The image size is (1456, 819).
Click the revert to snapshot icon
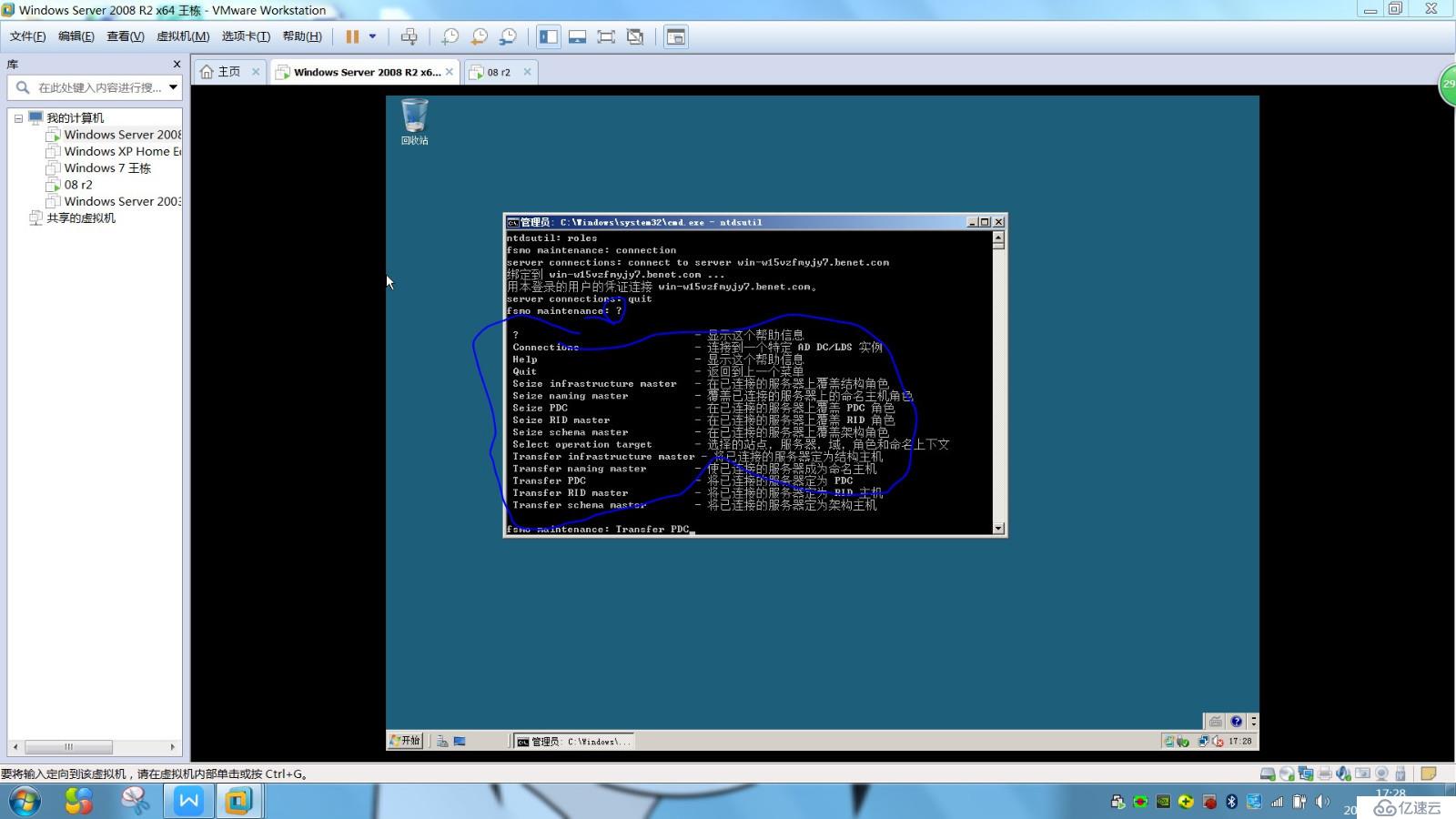[479, 36]
